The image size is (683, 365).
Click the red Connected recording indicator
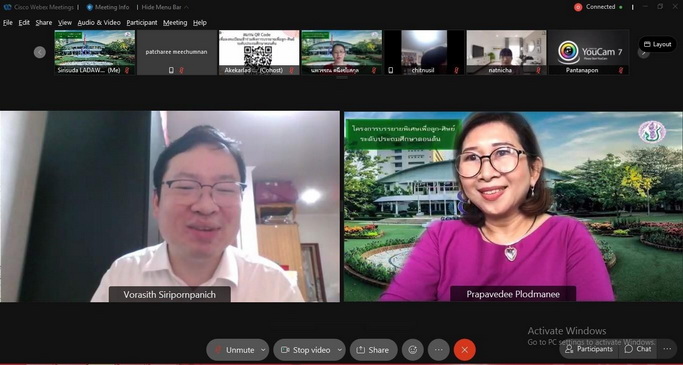click(x=578, y=7)
